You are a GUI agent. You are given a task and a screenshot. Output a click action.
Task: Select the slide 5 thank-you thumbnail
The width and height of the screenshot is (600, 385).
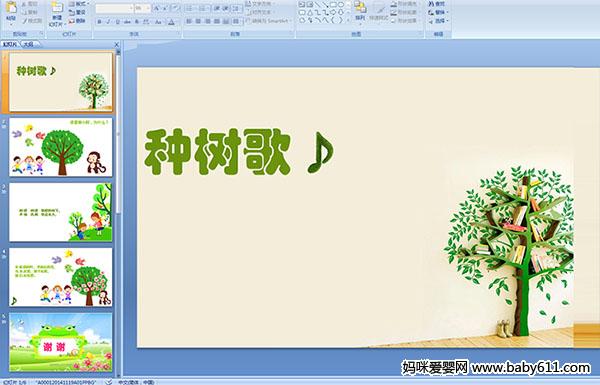point(61,343)
